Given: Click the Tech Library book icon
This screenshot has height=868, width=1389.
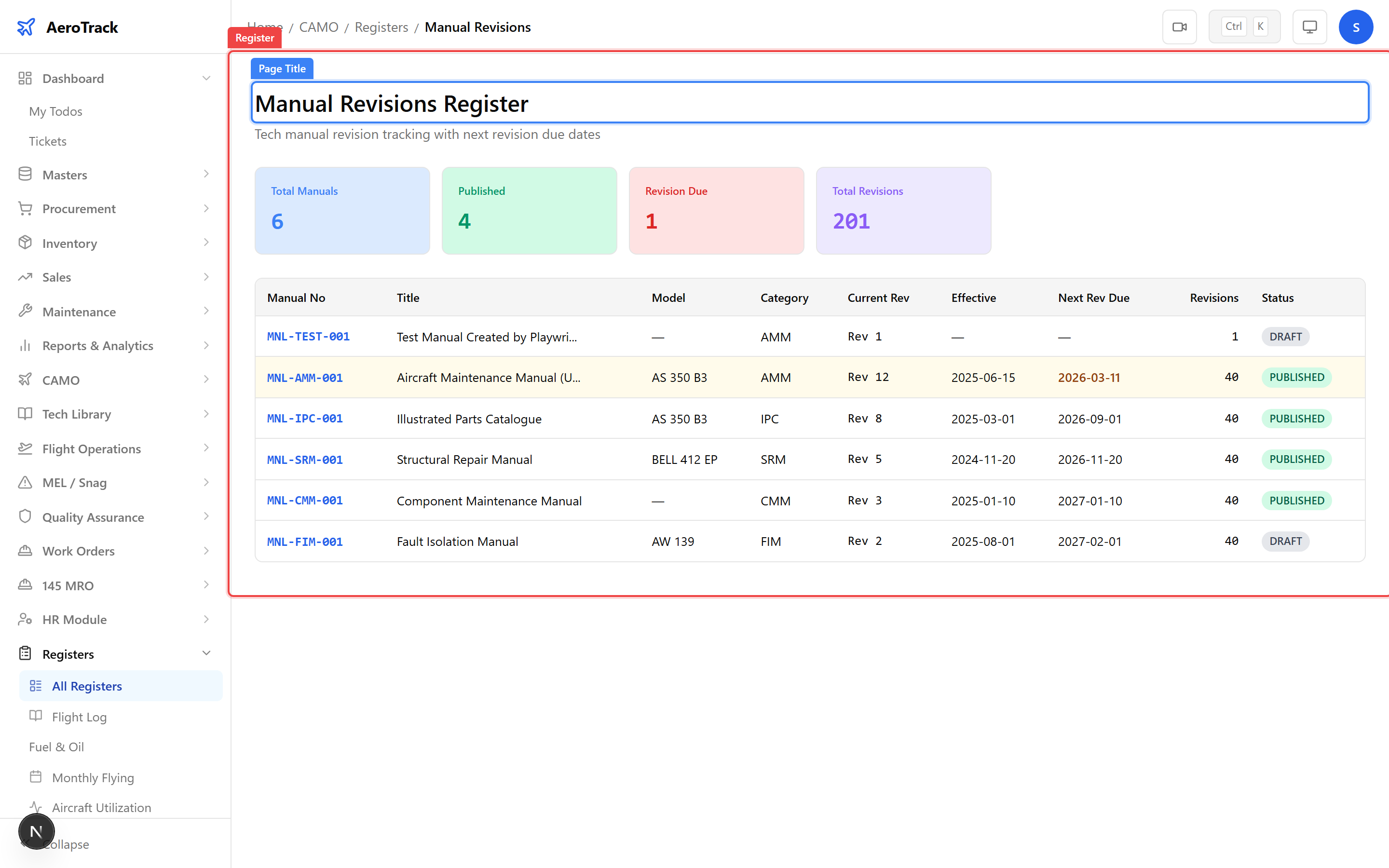Looking at the screenshot, I should tap(25, 414).
